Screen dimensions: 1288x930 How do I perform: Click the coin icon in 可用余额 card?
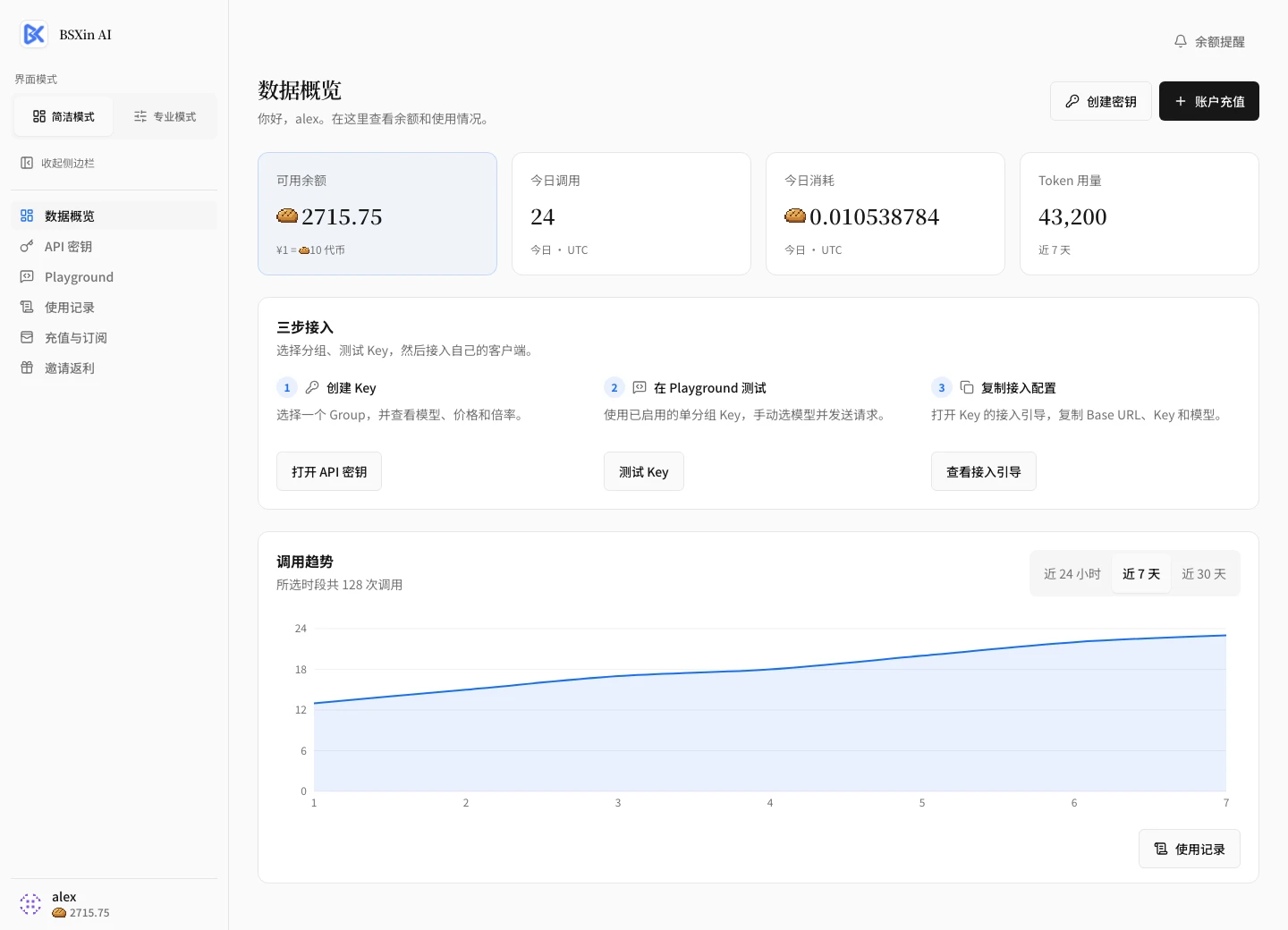(287, 216)
